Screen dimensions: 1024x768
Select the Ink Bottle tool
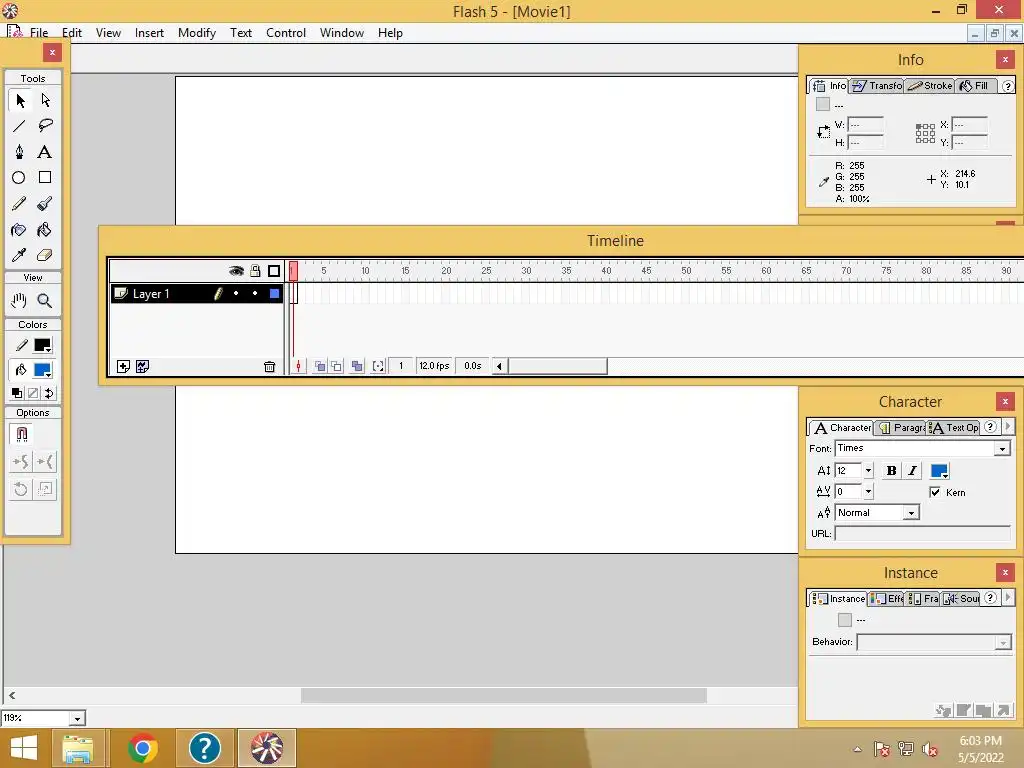tap(20, 230)
